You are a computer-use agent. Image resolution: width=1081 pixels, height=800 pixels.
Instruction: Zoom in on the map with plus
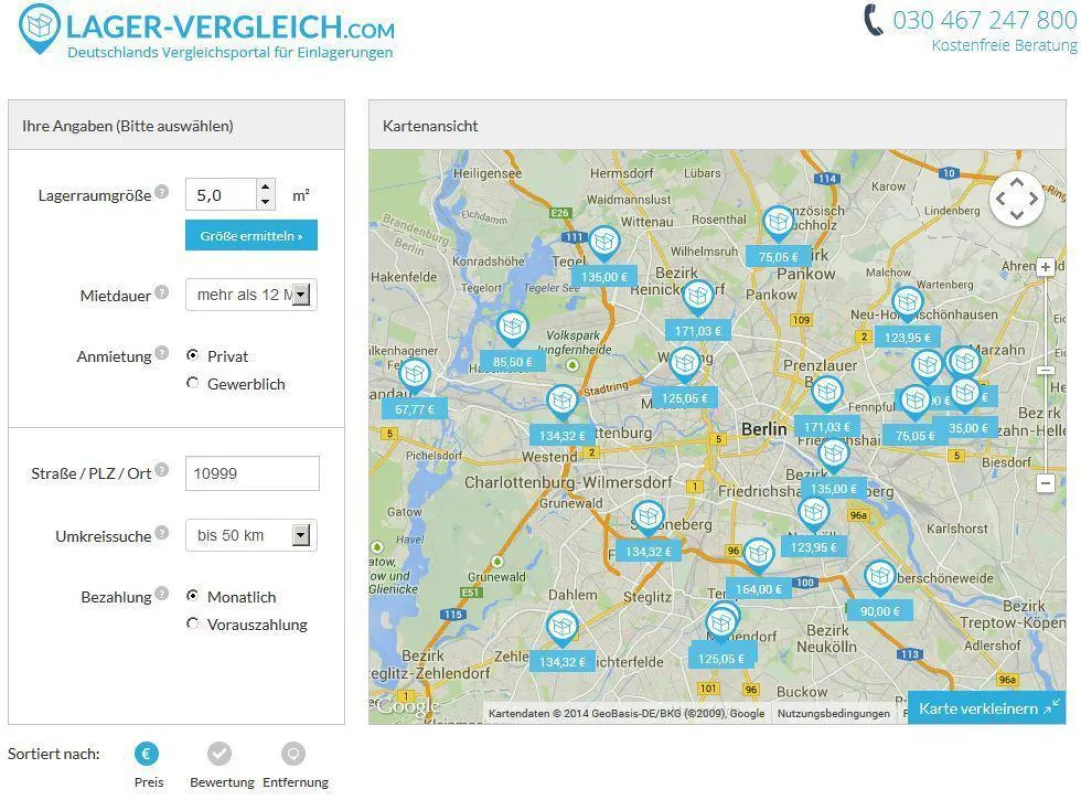[1045, 267]
